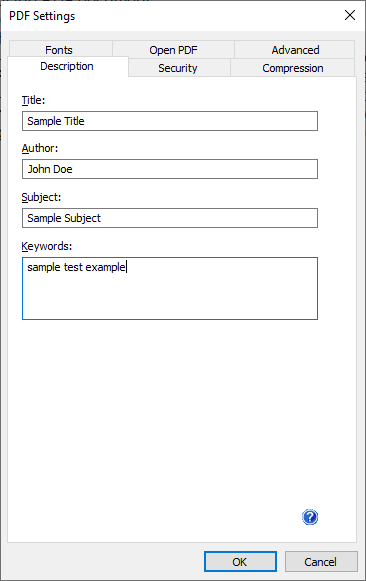Screen dimensions: 366x581
Task: Click into the Title field with Sample Title
Action: 170,121
